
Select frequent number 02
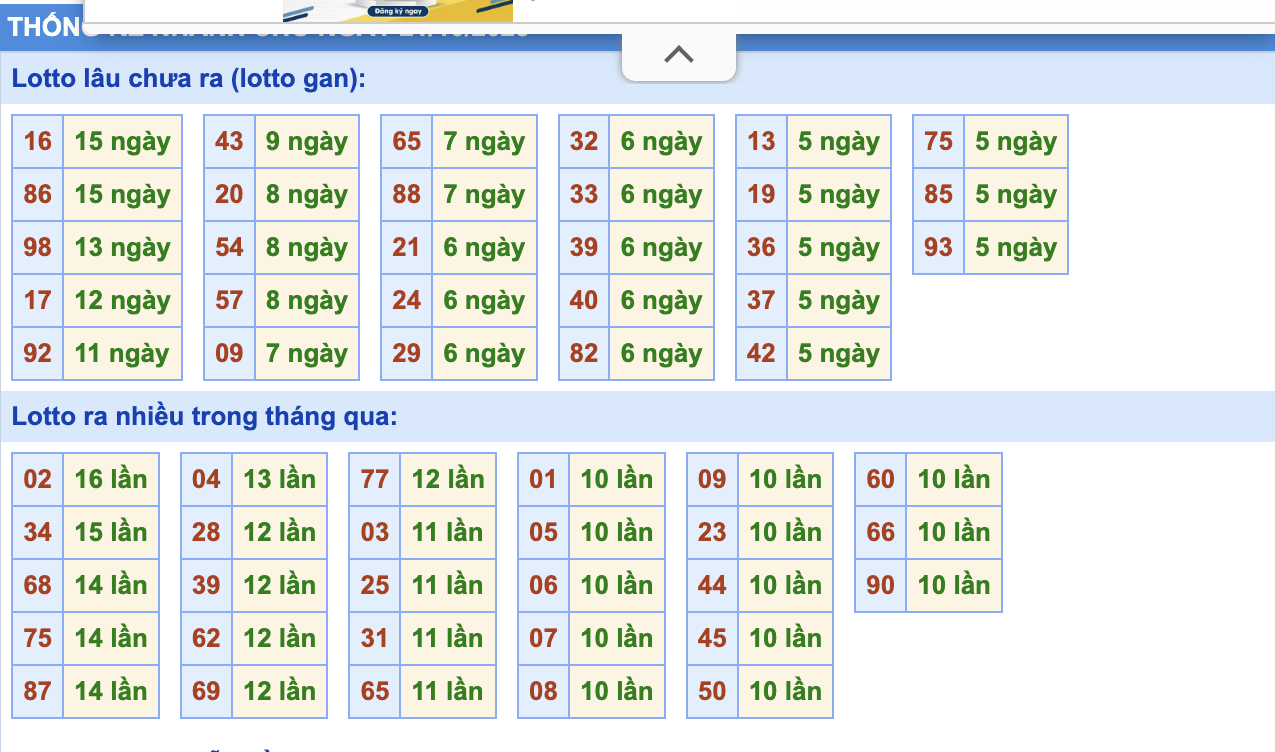pos(38,480)
